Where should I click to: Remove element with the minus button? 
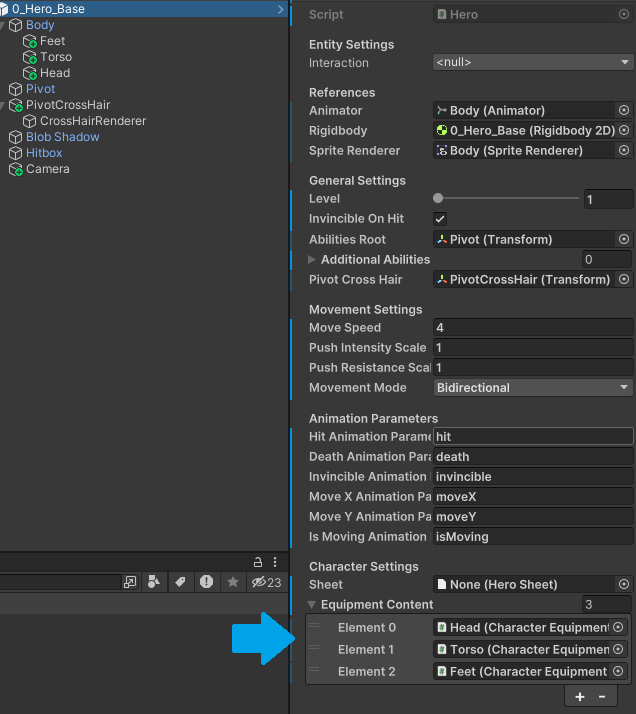(x=601, y=696)
